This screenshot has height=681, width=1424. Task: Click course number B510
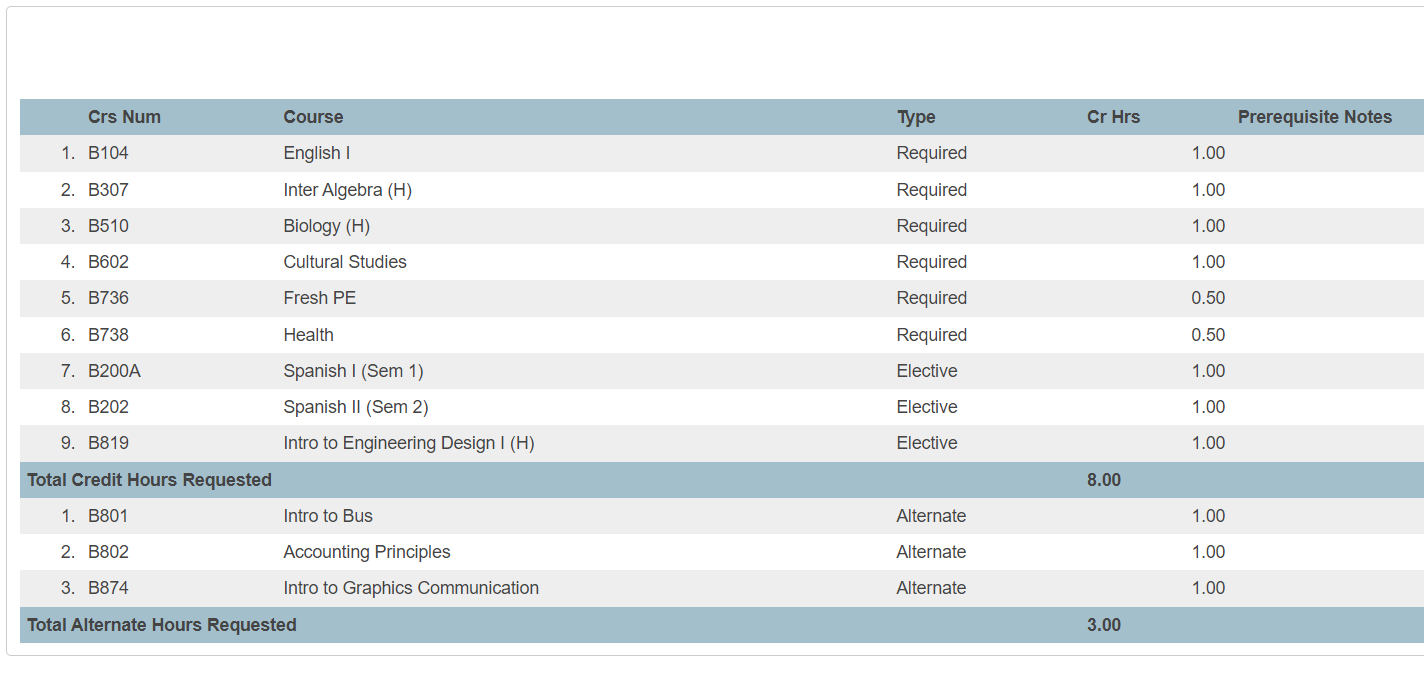click(x=108, y=226)
